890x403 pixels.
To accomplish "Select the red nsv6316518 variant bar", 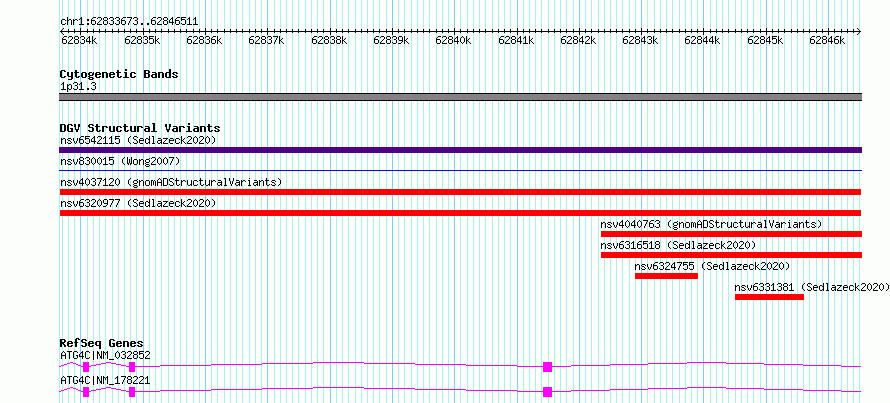I will [731, 255].
